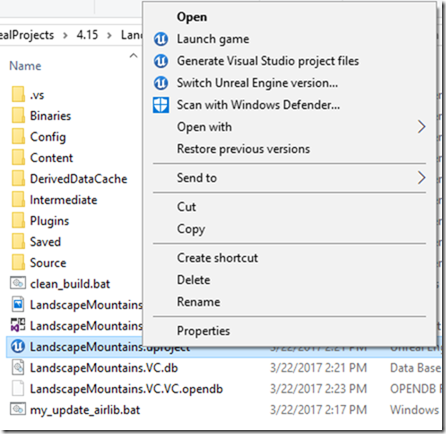
Task: Select the LandscapeMountains.VC.db file name
Action: 104,368
